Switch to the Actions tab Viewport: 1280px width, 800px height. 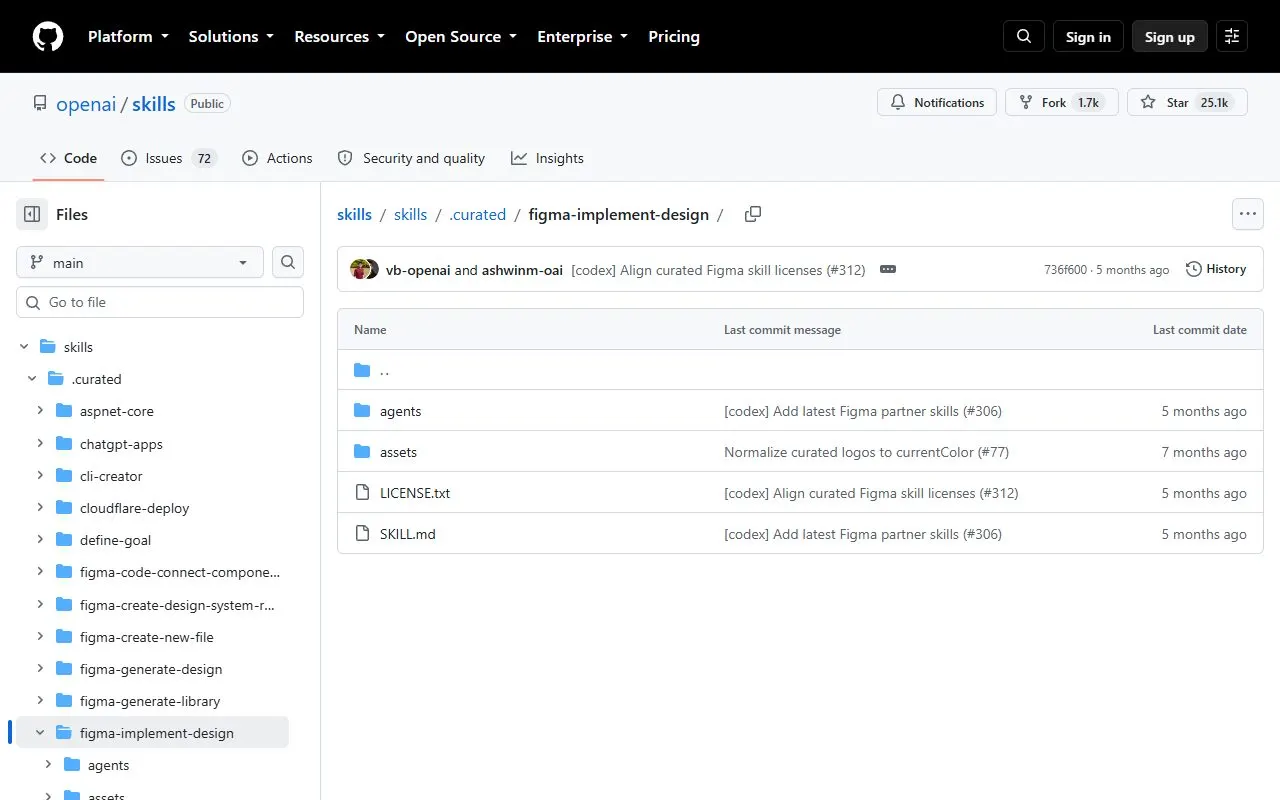pos(277,158)
